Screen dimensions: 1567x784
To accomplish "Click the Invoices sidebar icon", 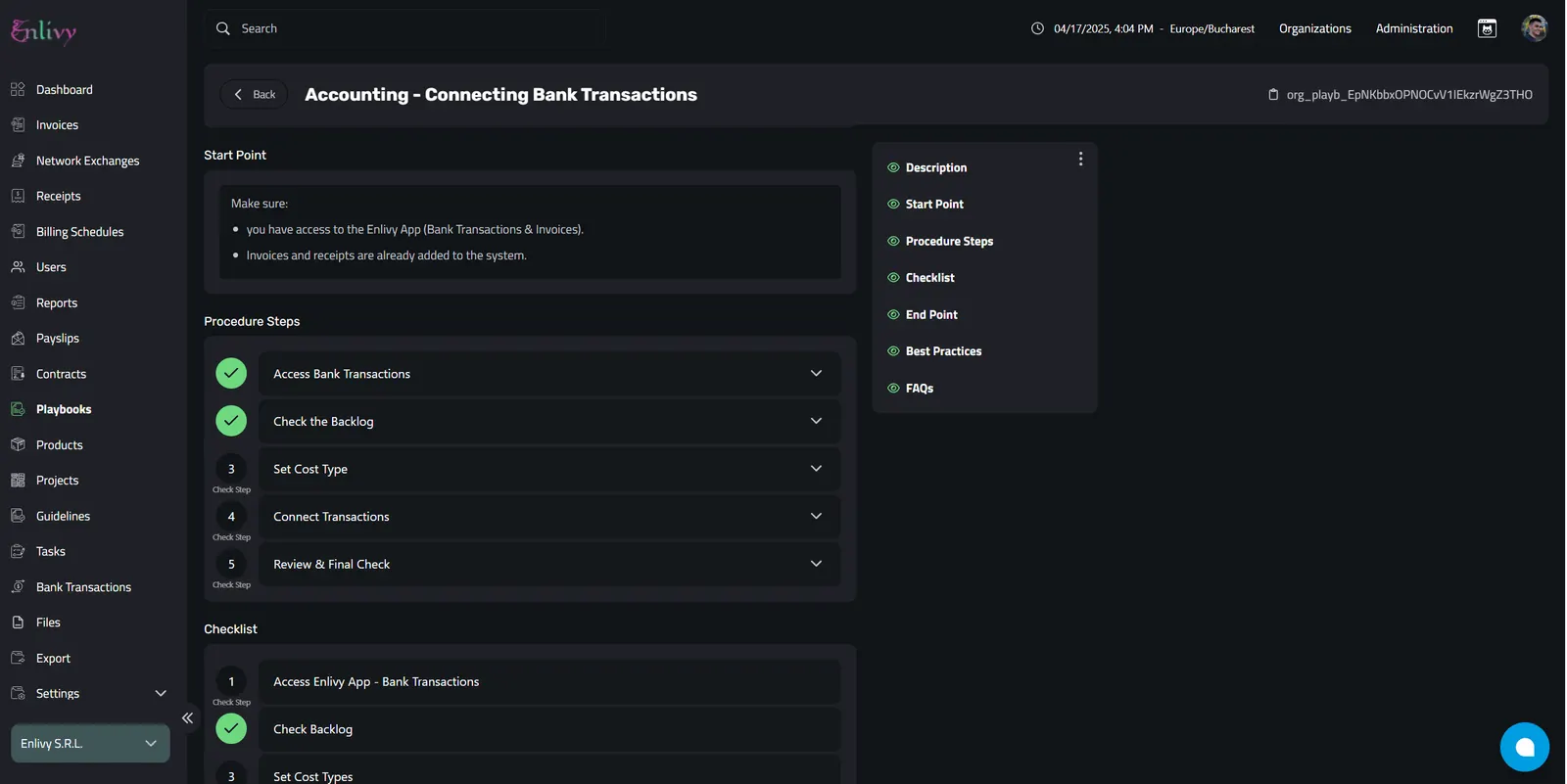I will [18, 124].
